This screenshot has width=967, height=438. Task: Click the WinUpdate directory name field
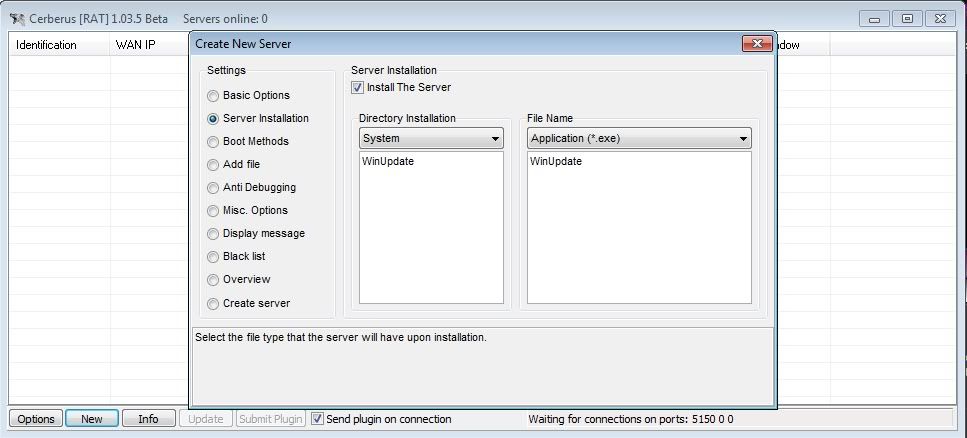click(431, 227)
